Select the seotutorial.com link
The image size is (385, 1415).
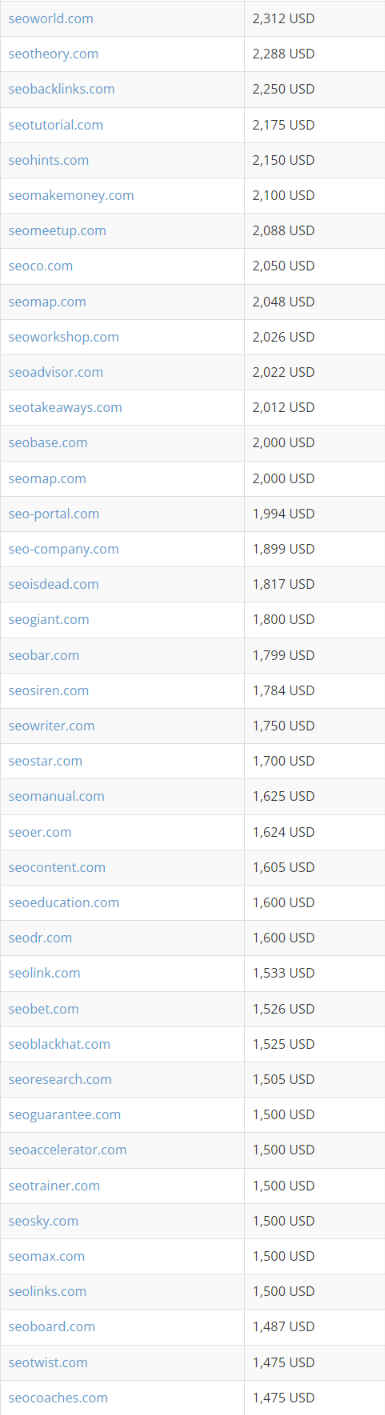point(55,125)
